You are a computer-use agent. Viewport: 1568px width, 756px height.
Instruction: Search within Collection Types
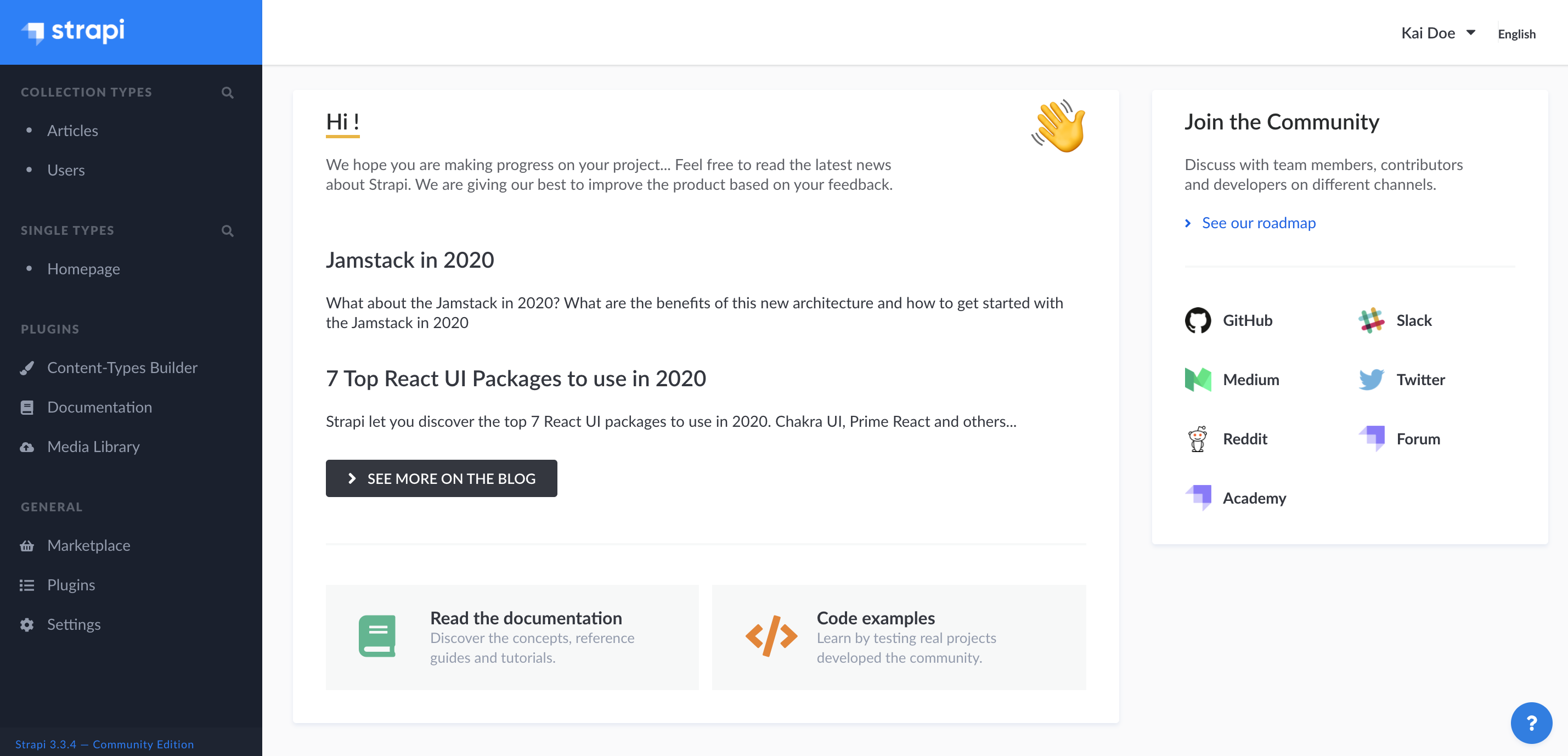coord(227,93)
